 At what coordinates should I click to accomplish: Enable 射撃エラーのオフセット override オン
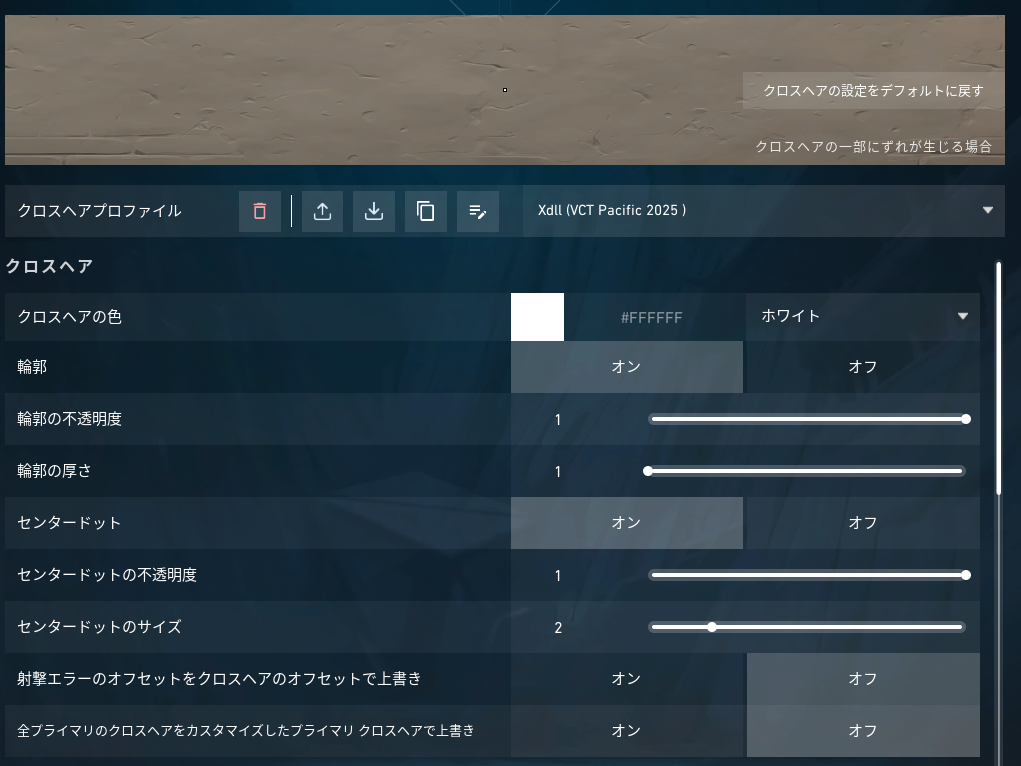click(626, 679)
